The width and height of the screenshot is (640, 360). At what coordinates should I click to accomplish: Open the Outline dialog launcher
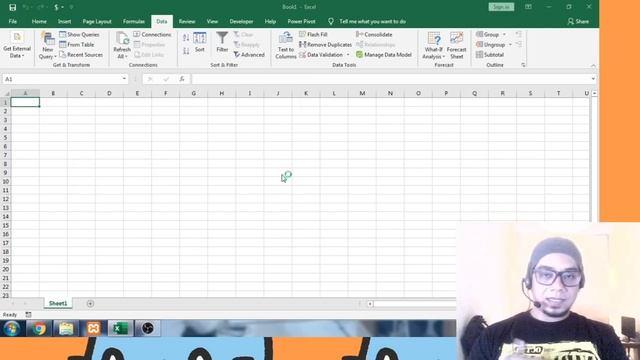click(523, 65)
